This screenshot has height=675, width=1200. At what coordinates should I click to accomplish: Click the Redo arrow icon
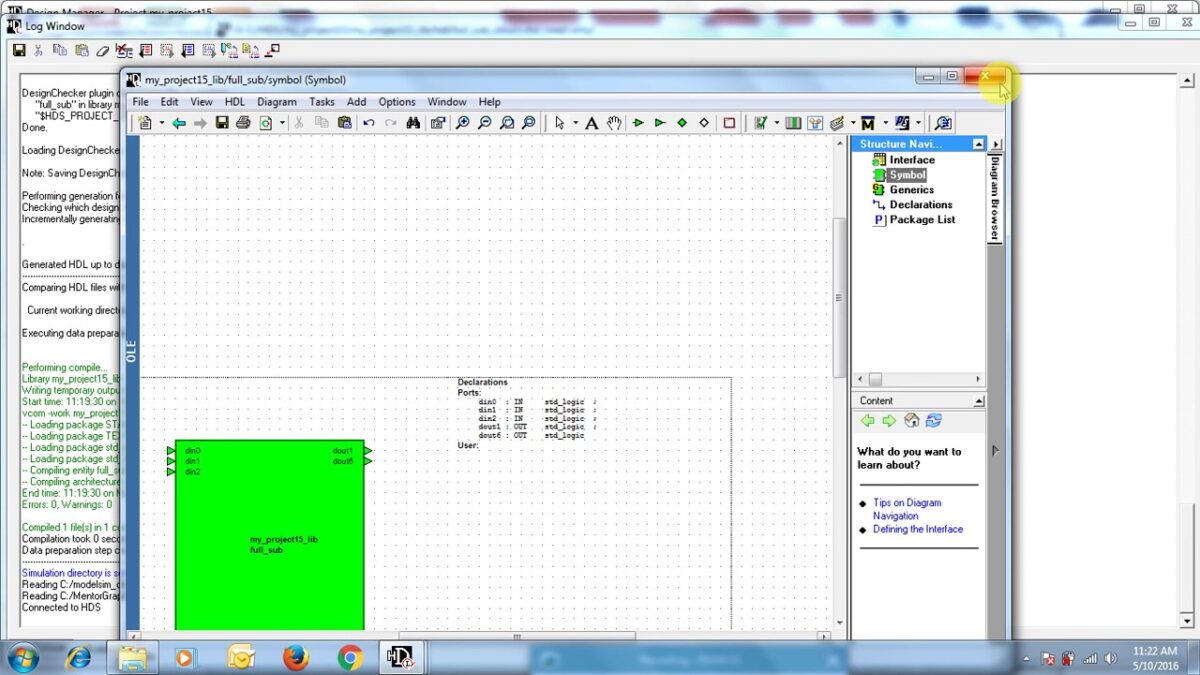(391, 123)
